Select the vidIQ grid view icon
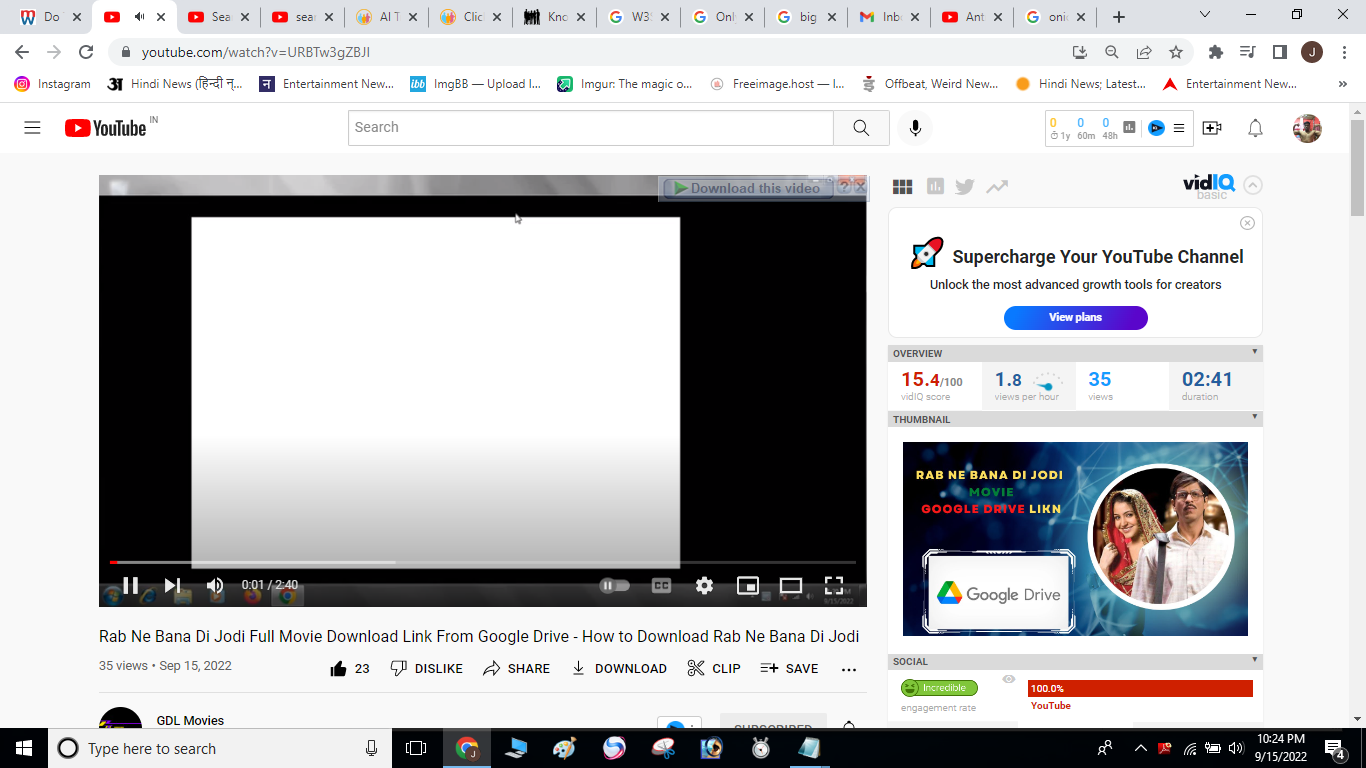1366x768 pixels. click(x=903, y=187)
